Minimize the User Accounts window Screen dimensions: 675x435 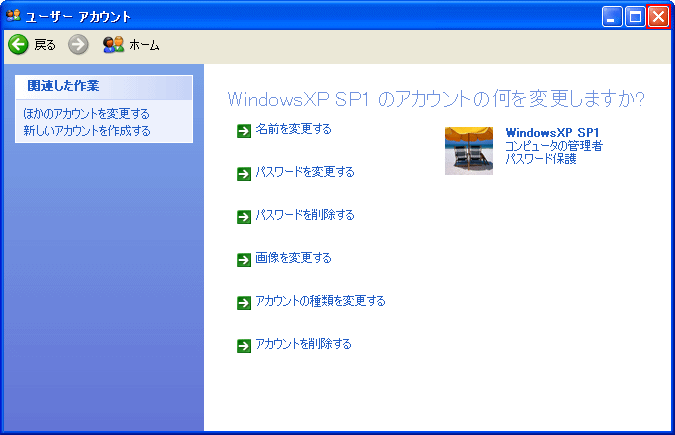612,17
